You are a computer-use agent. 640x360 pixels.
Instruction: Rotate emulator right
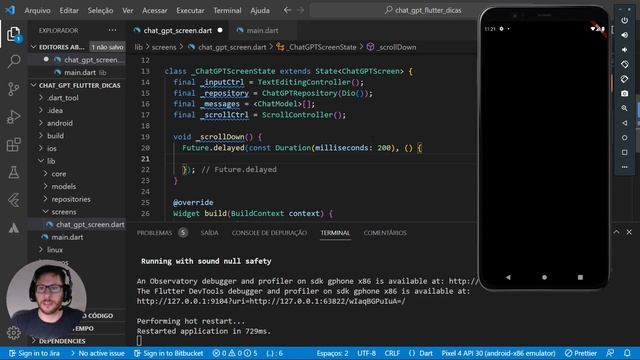point(624,79)
